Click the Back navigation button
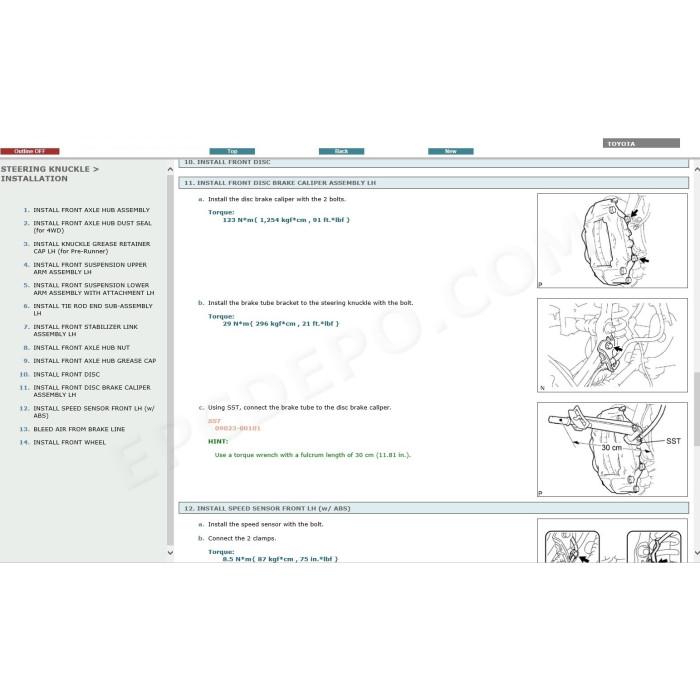700x700 pixels. 342,151
